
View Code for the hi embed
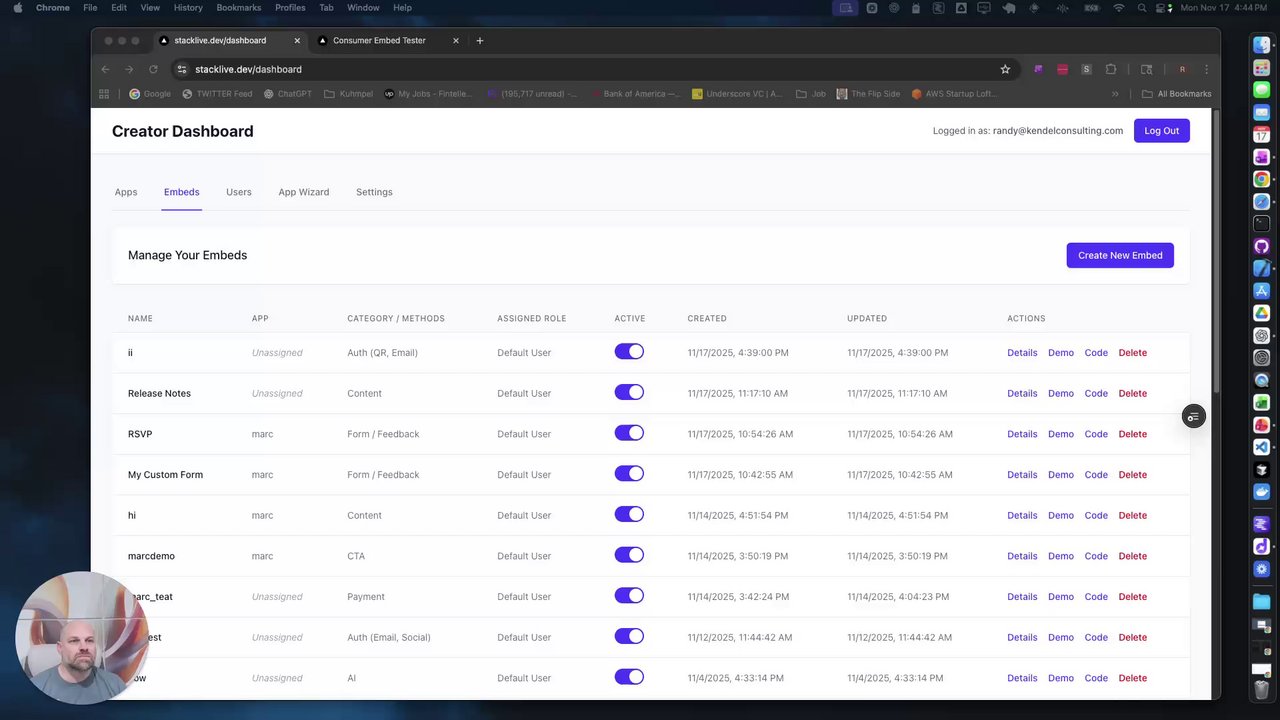click(1096, 515)
